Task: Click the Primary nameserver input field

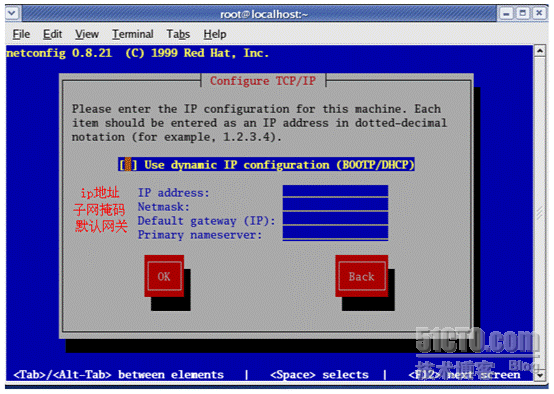Action: (x=335, y=233)
